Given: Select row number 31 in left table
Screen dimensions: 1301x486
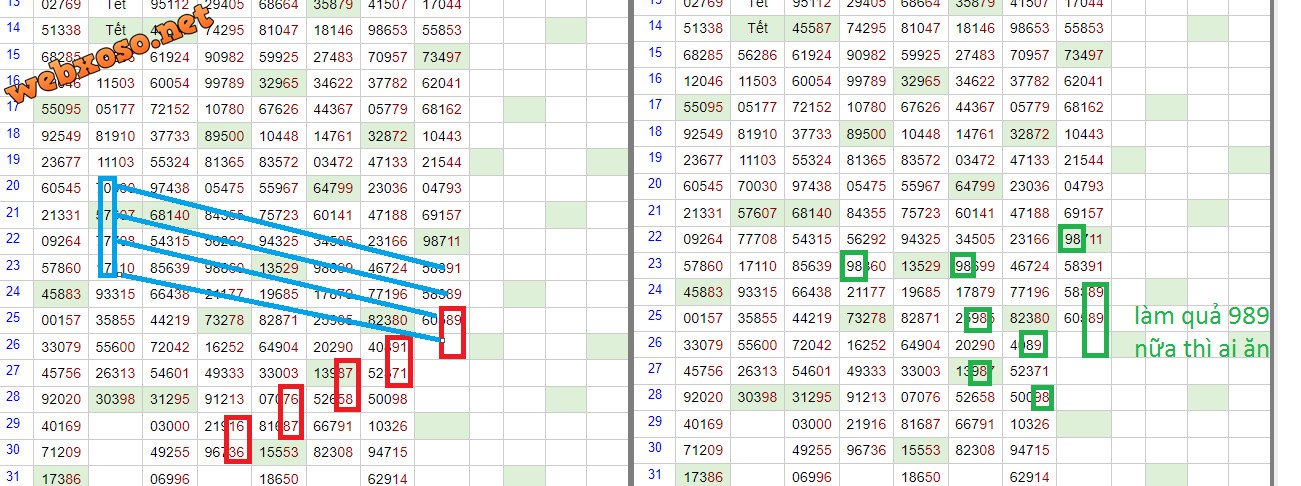Looking at the screenshot, I should pos(13,475).
